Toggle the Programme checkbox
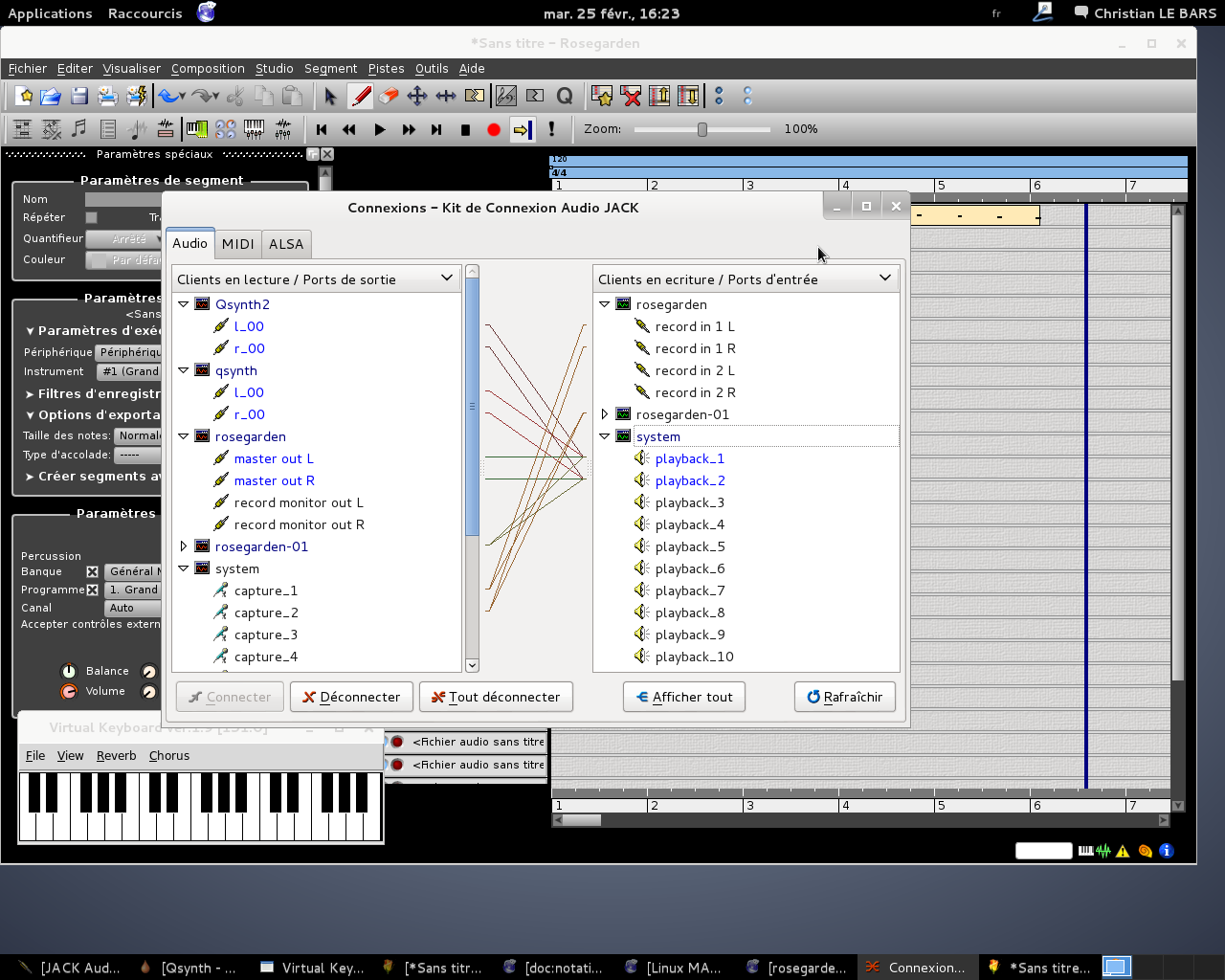This screenshot has width=1225, height=980. pos(93,590)
